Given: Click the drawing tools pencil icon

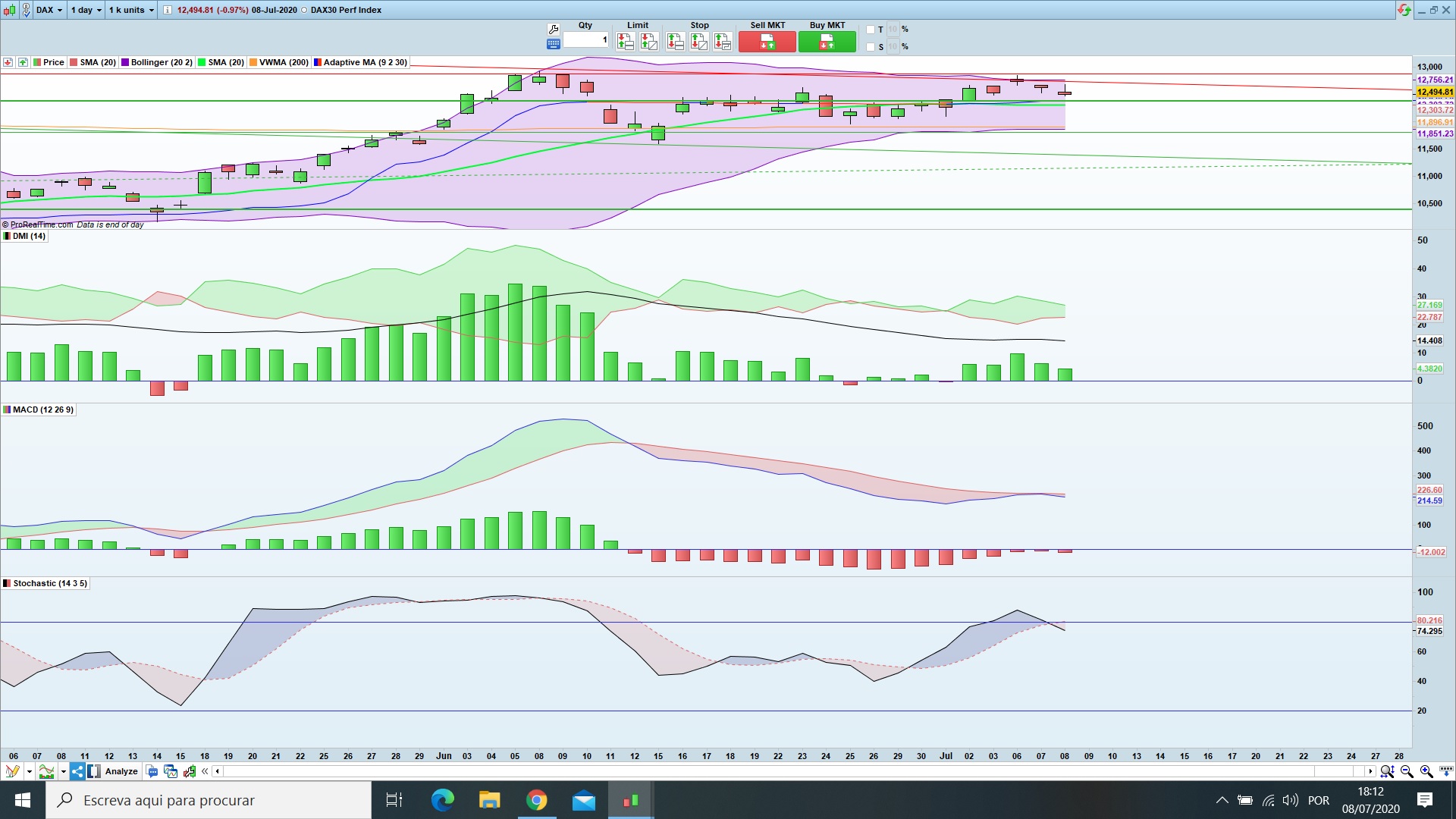Looking at the screenshot, I should [12, 771].
